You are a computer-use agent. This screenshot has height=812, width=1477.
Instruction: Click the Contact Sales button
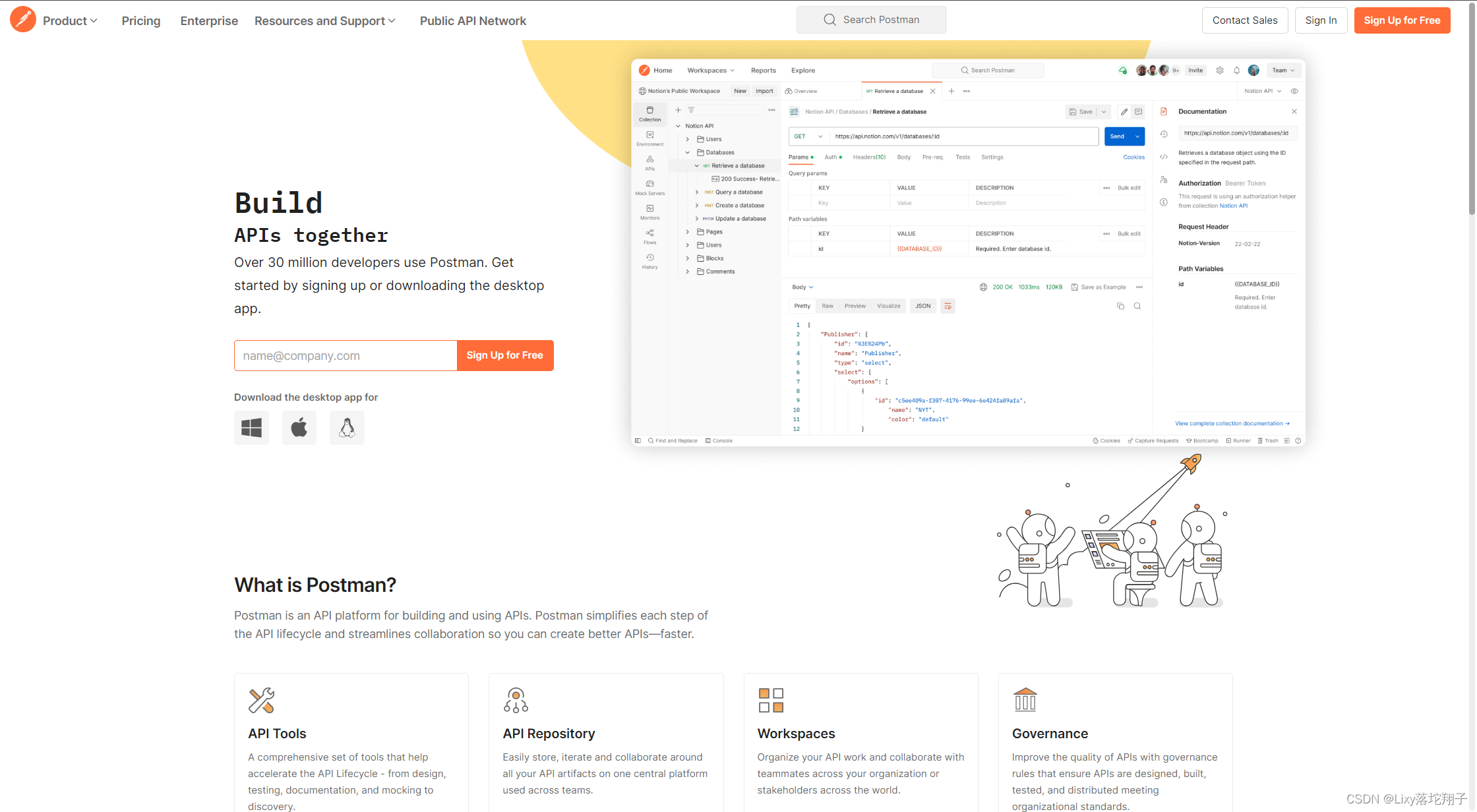(x=1245, y=20)
